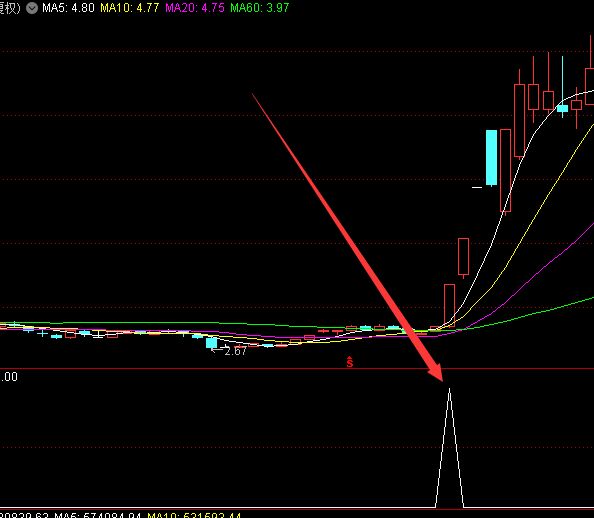Viewport: 594px width, 518px height.
Task: Click the yellow volume MA10 label at bottom
Action: (194, 515)
